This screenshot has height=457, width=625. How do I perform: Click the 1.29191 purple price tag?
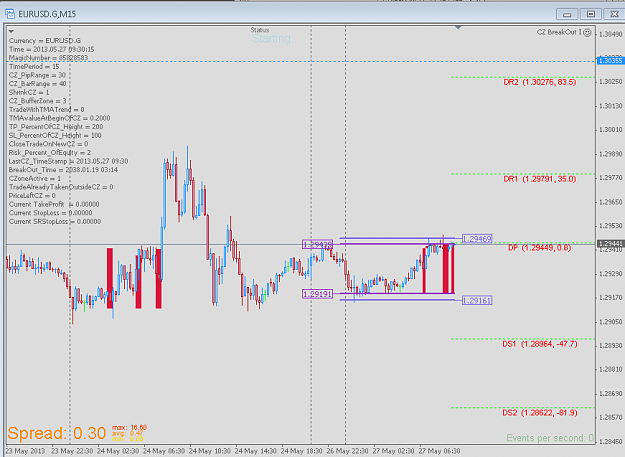(317, 294)
